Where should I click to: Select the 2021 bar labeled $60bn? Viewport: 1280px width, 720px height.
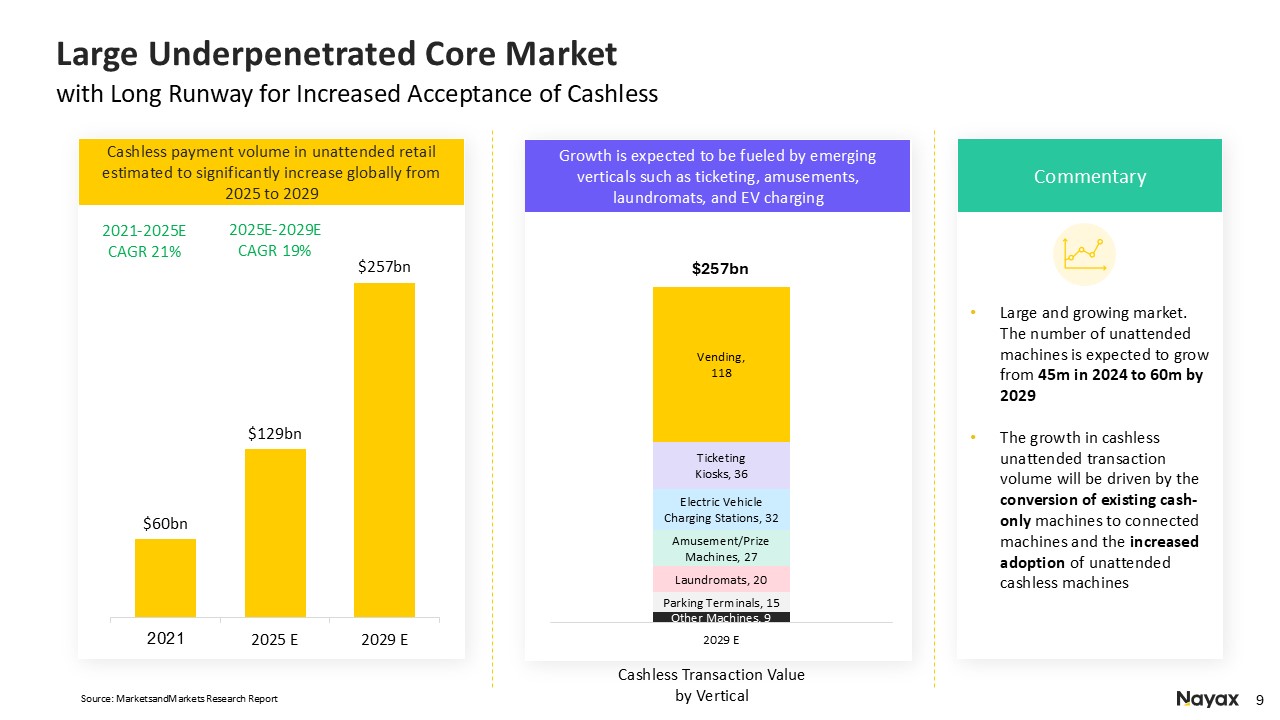(x=165, y=577)
